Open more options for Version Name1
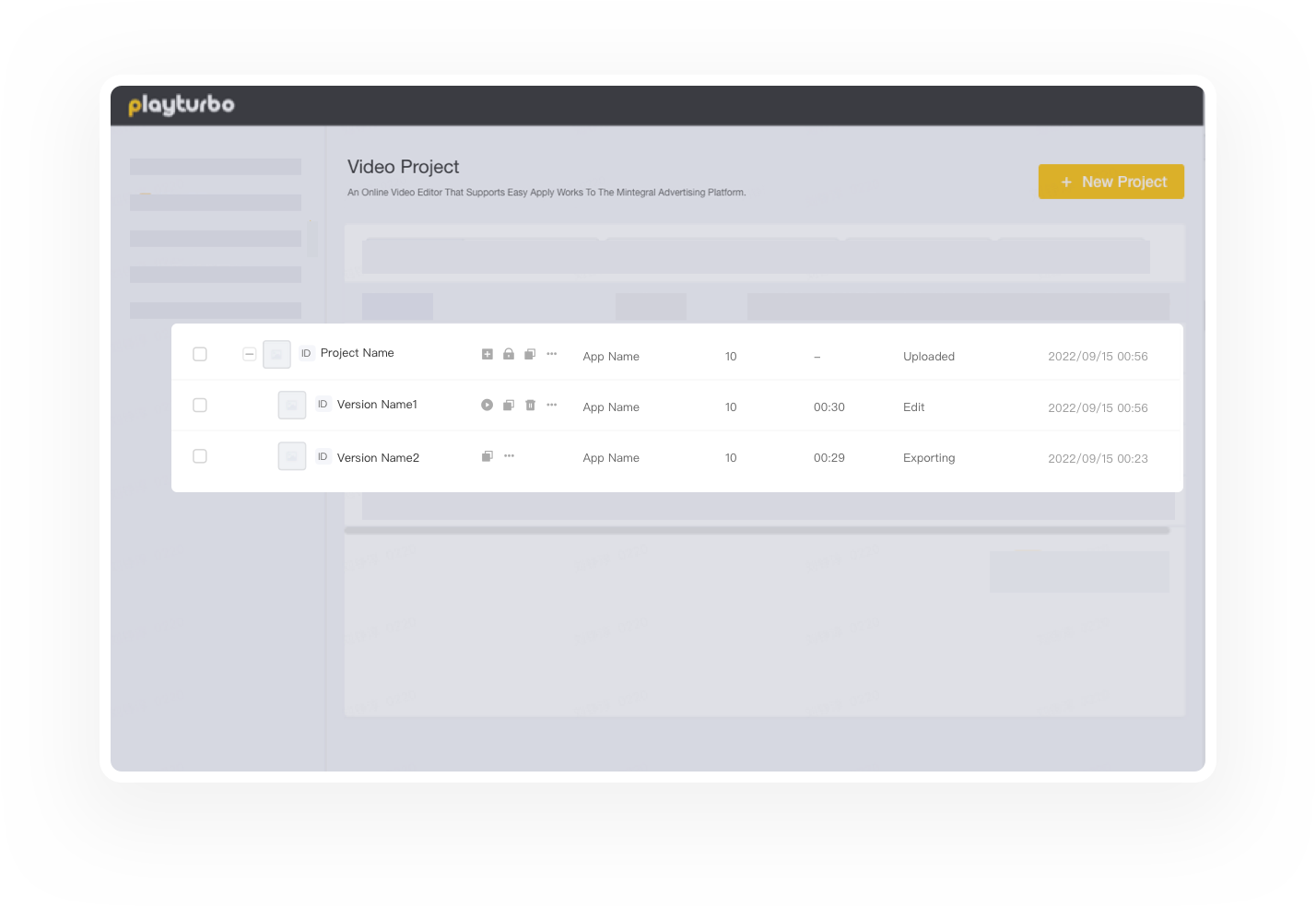This screenshot has height=907, width=1316. tap(552, 405)
